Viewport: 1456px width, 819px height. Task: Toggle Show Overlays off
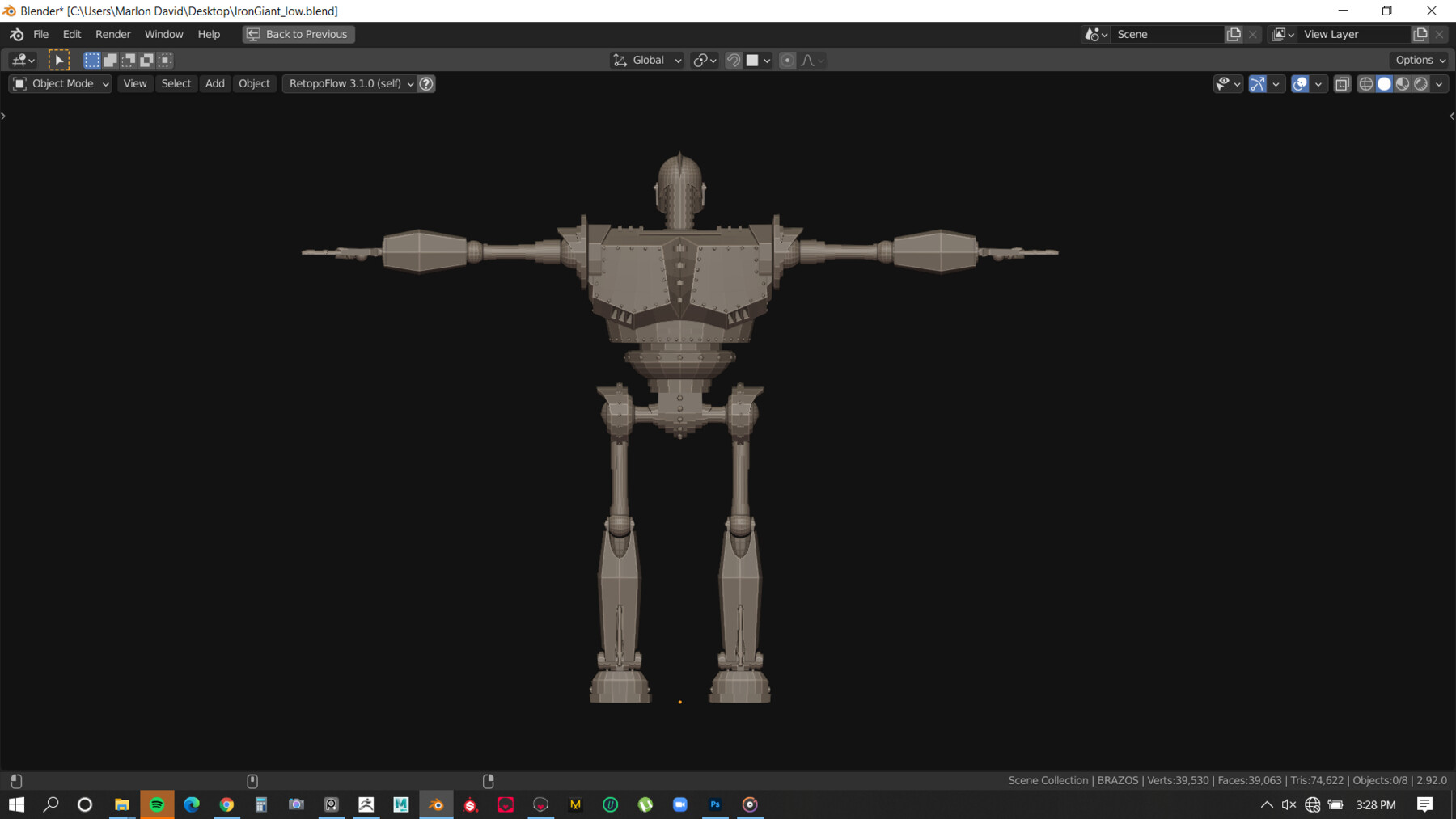click(1300, 84)
